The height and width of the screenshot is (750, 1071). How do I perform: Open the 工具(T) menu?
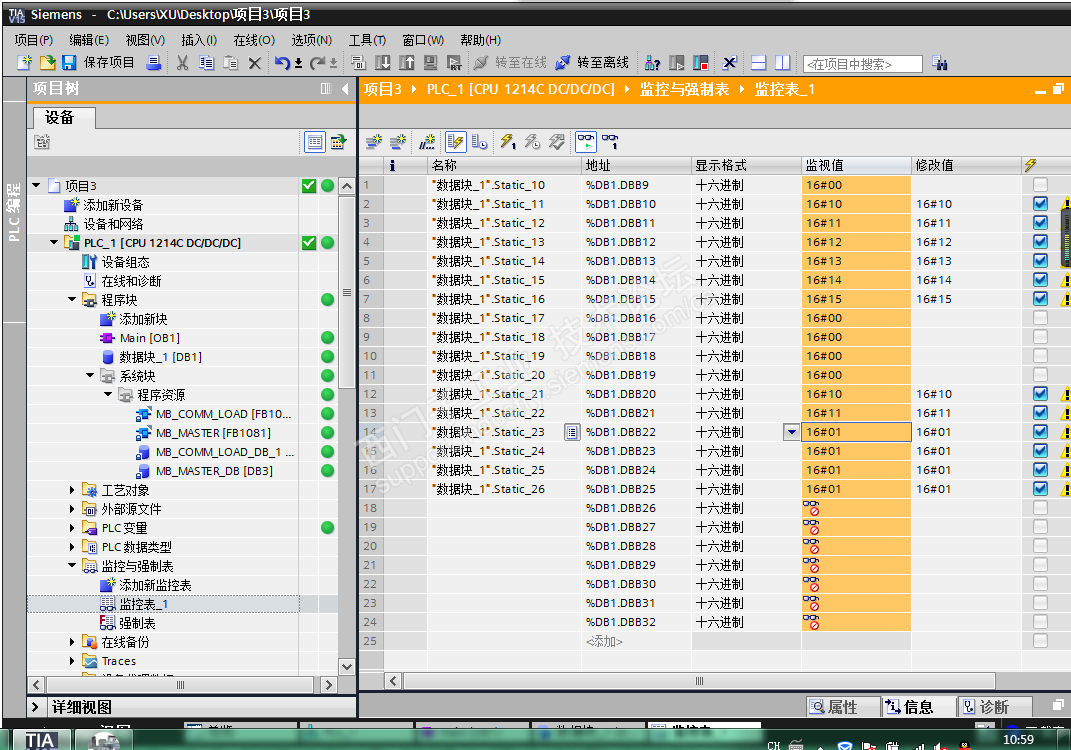coord(367,40)
